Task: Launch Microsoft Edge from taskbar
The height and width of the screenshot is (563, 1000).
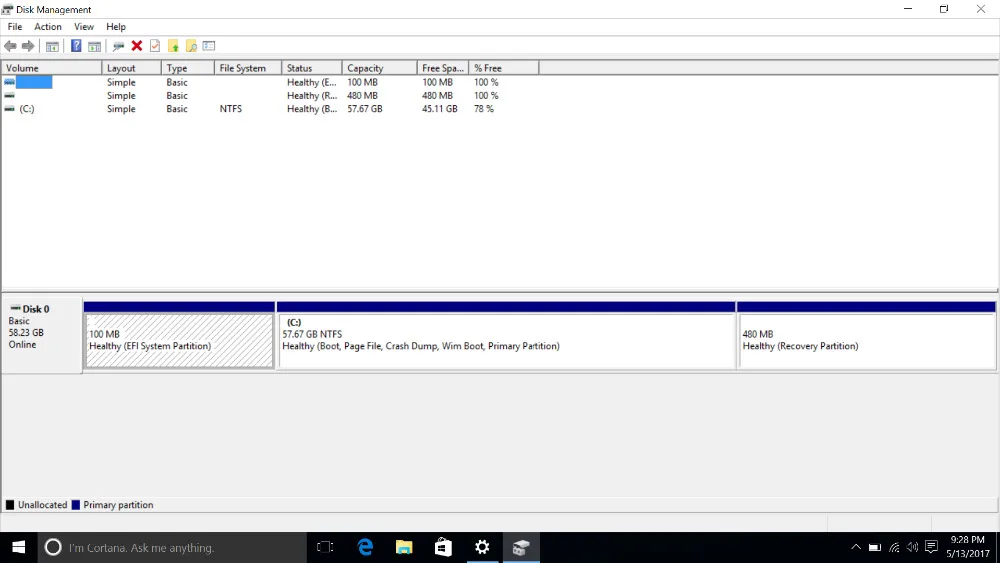Action: tap(365, 548)
